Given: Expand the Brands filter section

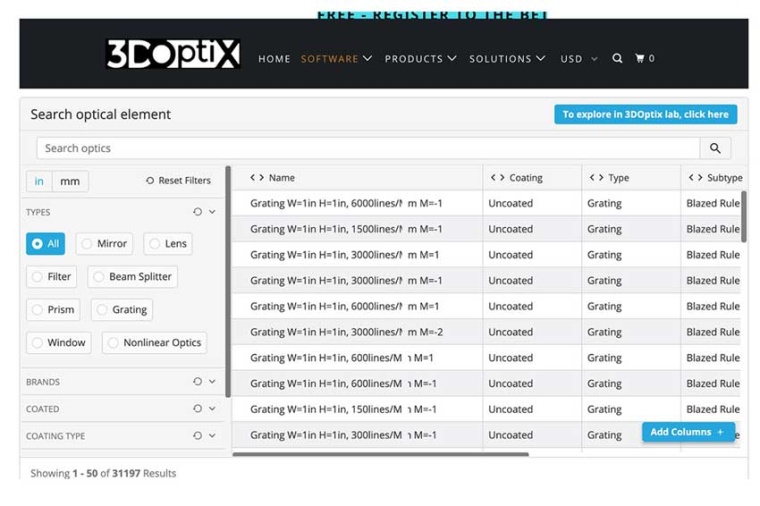Looking at the screenshot, I should 212,382.
